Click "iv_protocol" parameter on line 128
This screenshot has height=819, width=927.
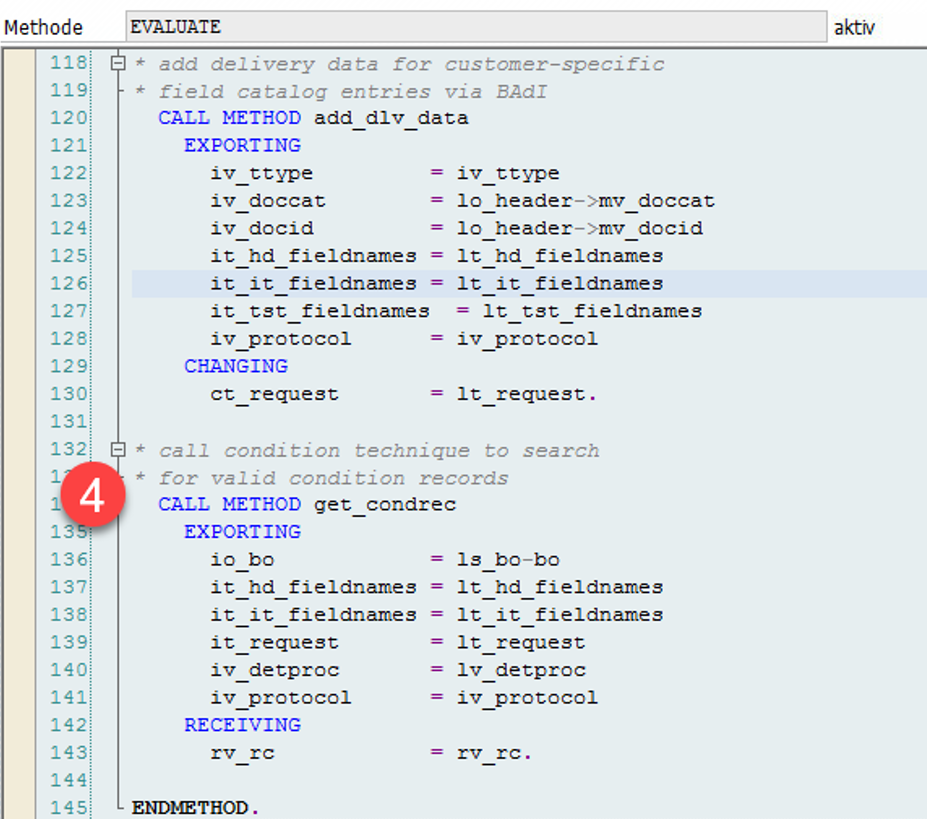[x=281, y=339]
